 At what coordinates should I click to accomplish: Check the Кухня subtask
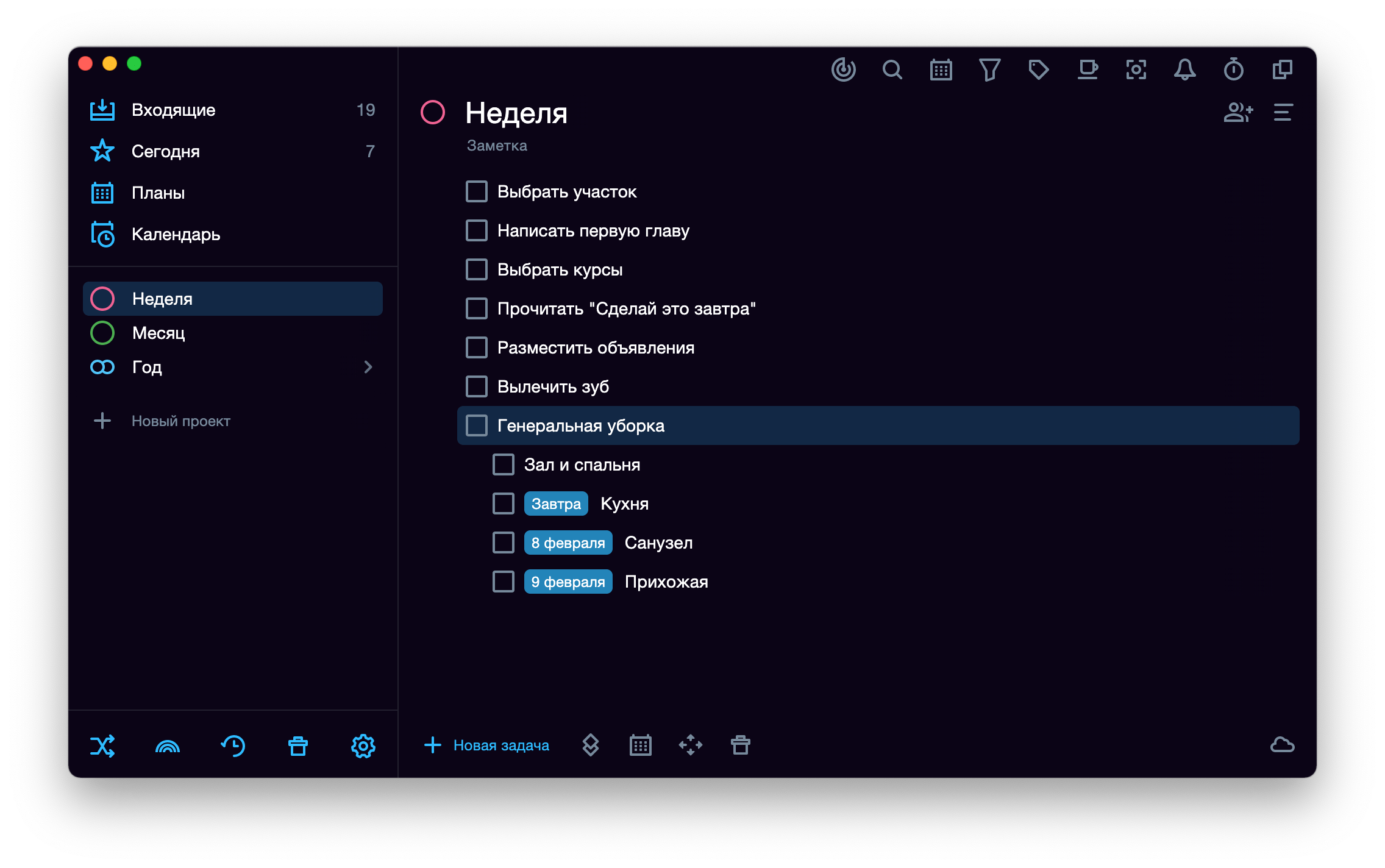click(504, 503)
